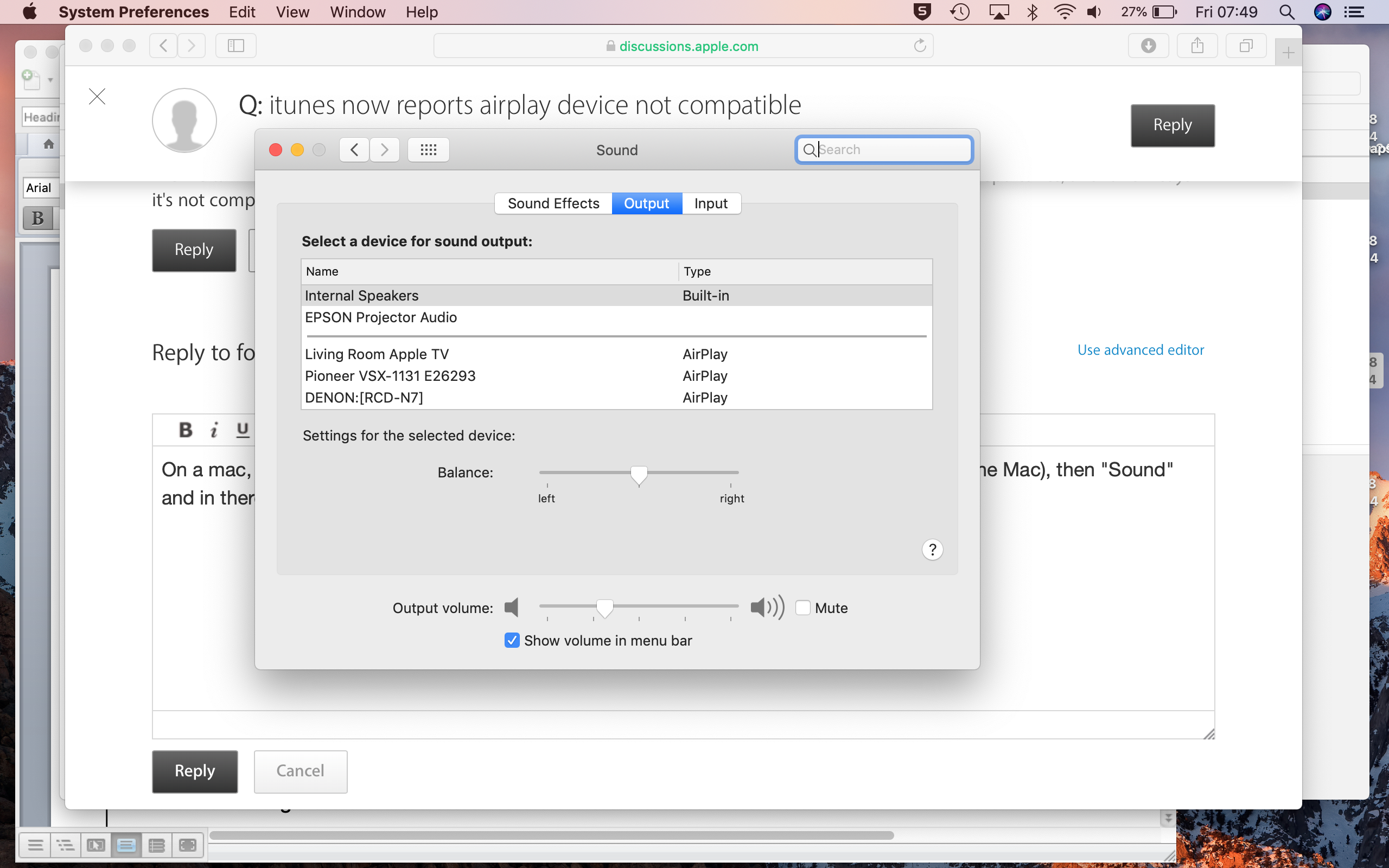The height and width of the screenshot is (868, 1389).
Task: Click Bold icon in reply editor
Action: [186, 430]
